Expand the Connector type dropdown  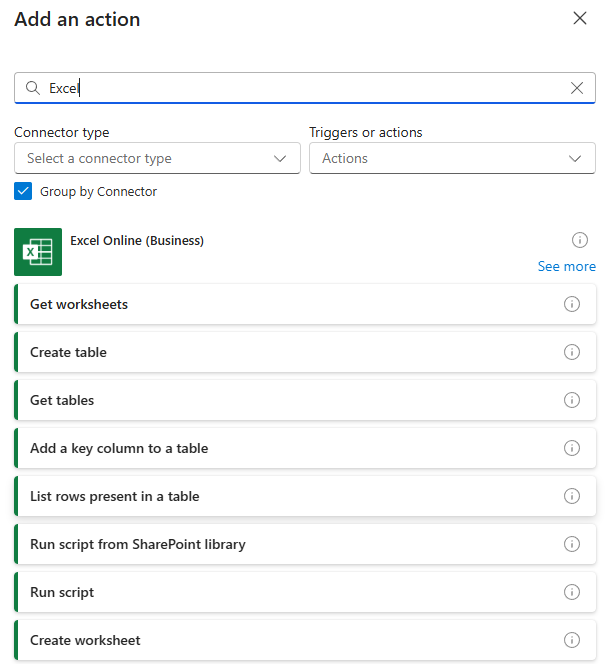157,158
